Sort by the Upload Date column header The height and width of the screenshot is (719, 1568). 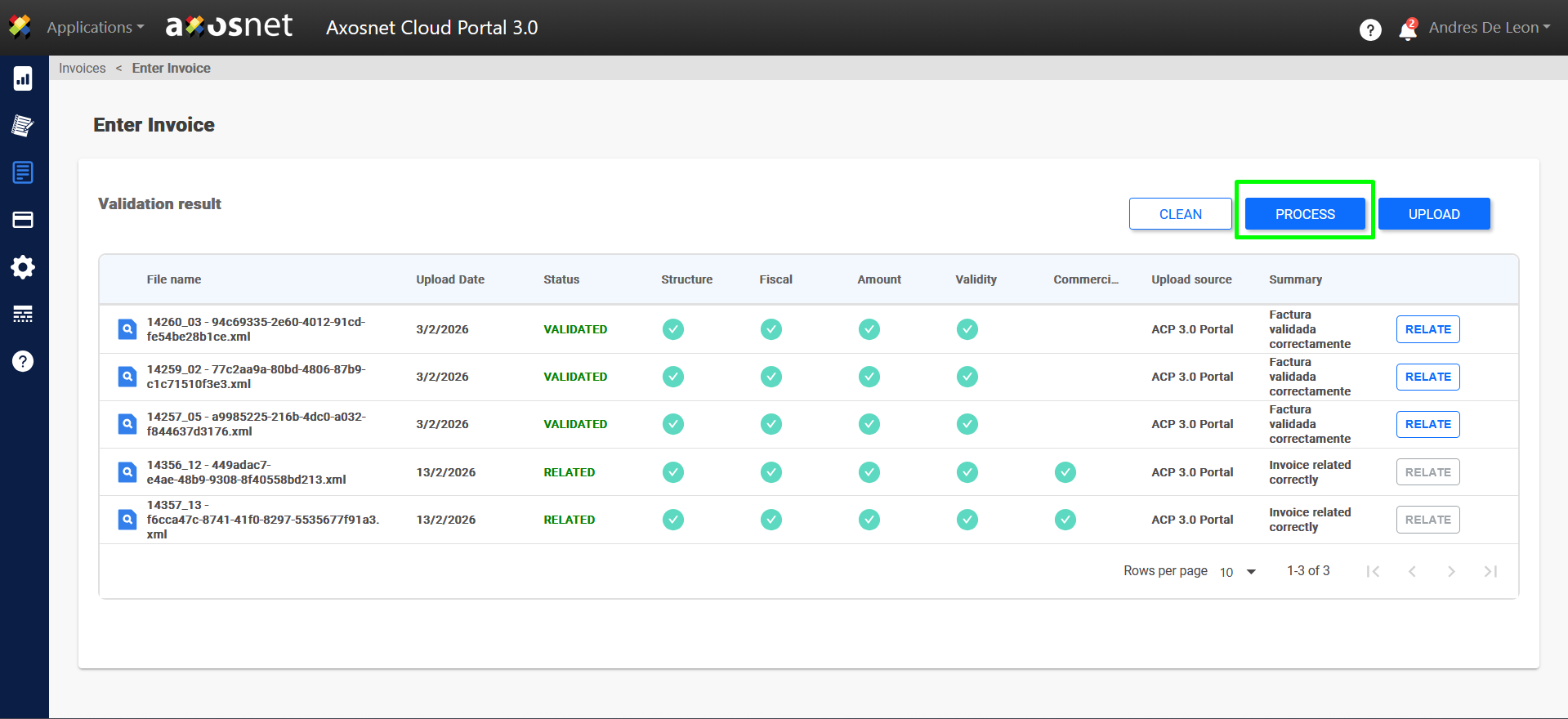pos(450,279)
